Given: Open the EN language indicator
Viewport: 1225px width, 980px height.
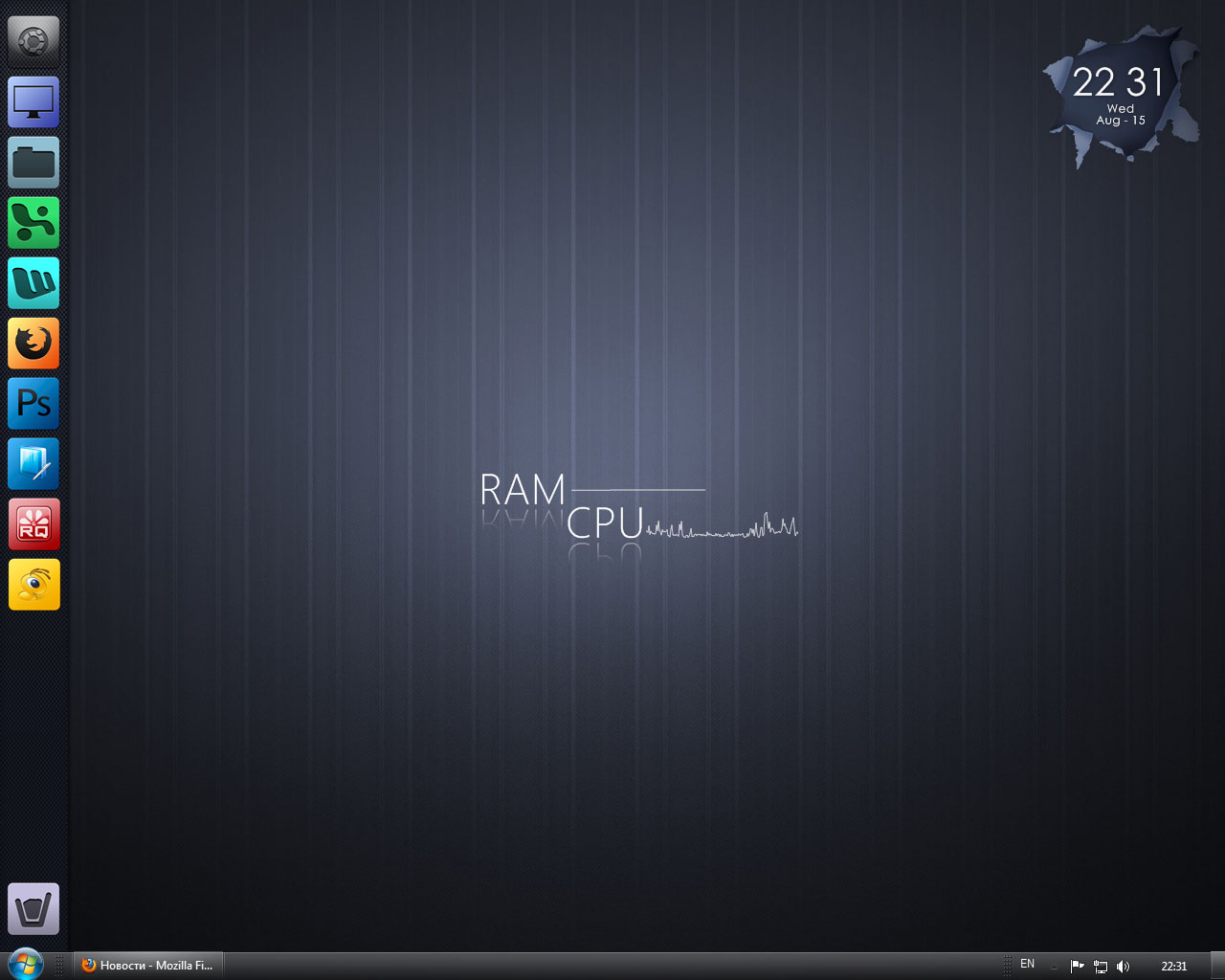Looking at the screenshot, I should 1027,965.
